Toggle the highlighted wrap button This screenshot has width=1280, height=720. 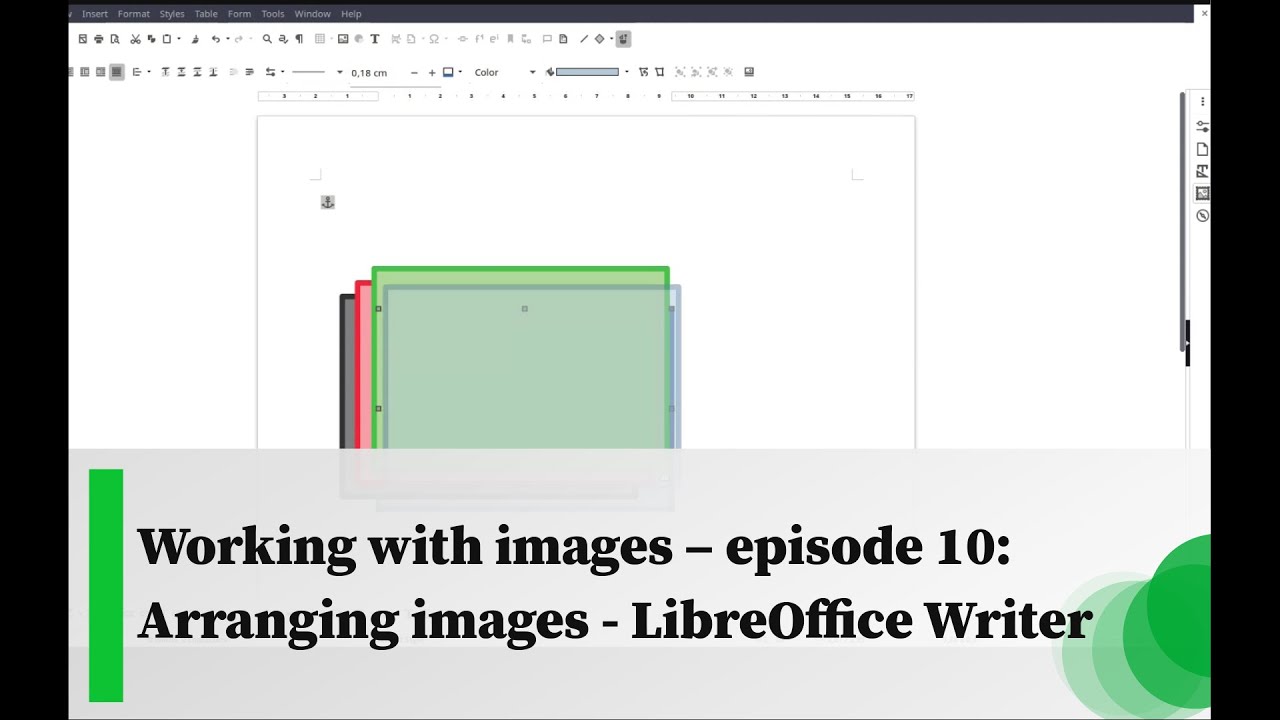click(x=116, y=72)
